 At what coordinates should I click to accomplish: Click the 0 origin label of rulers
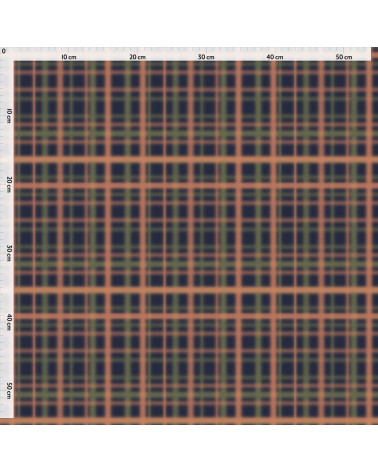coord(4,51)
